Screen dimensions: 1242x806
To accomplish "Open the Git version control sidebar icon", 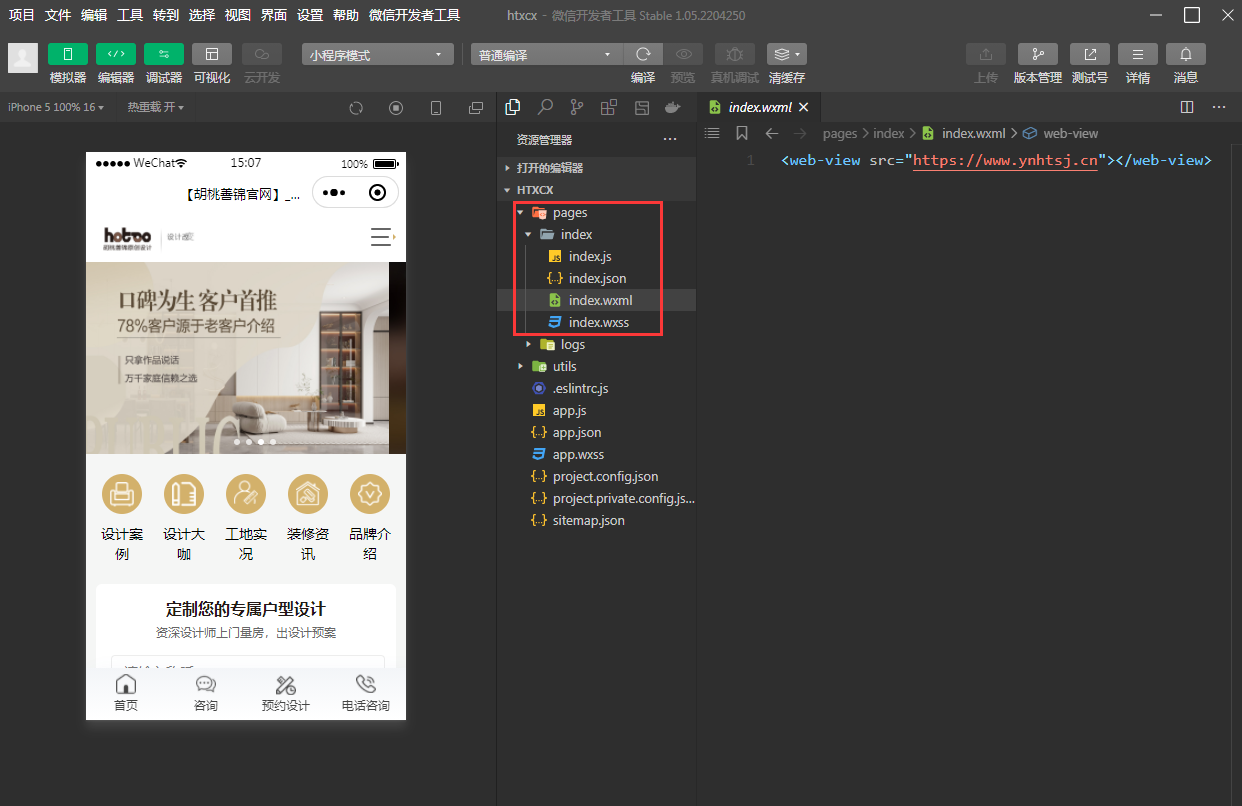I will tap(576, 107).
